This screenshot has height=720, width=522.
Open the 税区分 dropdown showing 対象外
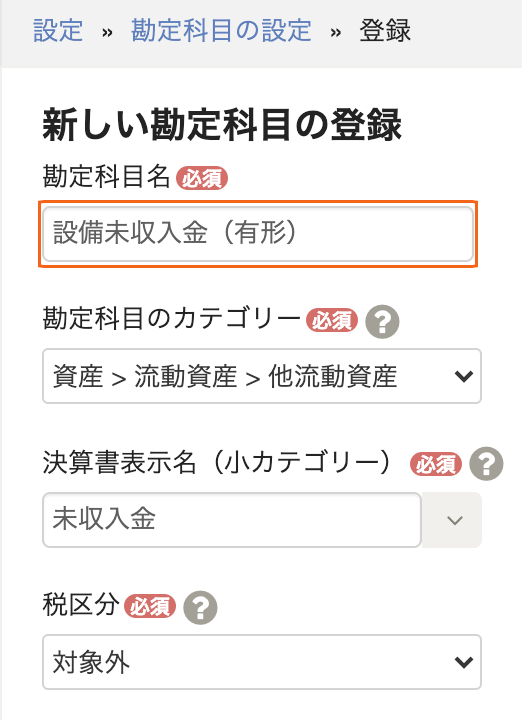point(262,662)
